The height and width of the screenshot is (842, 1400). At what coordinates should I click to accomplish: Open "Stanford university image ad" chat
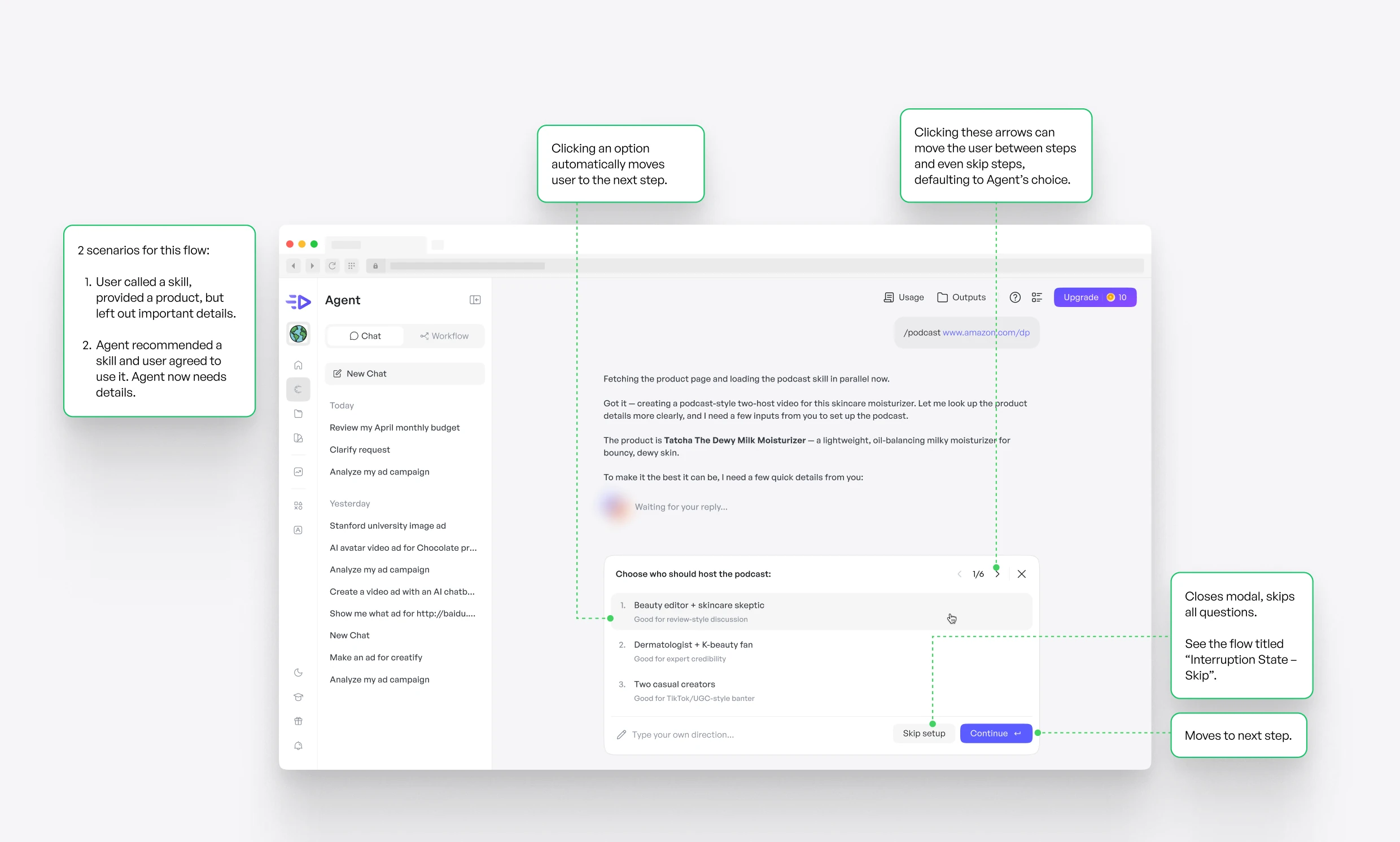[x=388, y=525]
